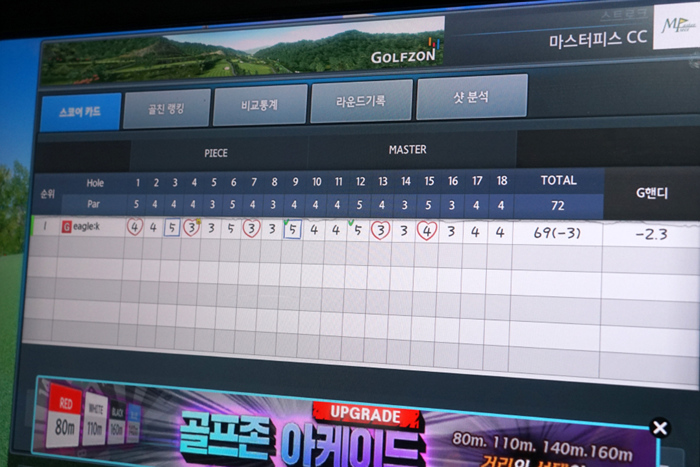
Task: Click the MP course logo
Action: coord(677,25)
